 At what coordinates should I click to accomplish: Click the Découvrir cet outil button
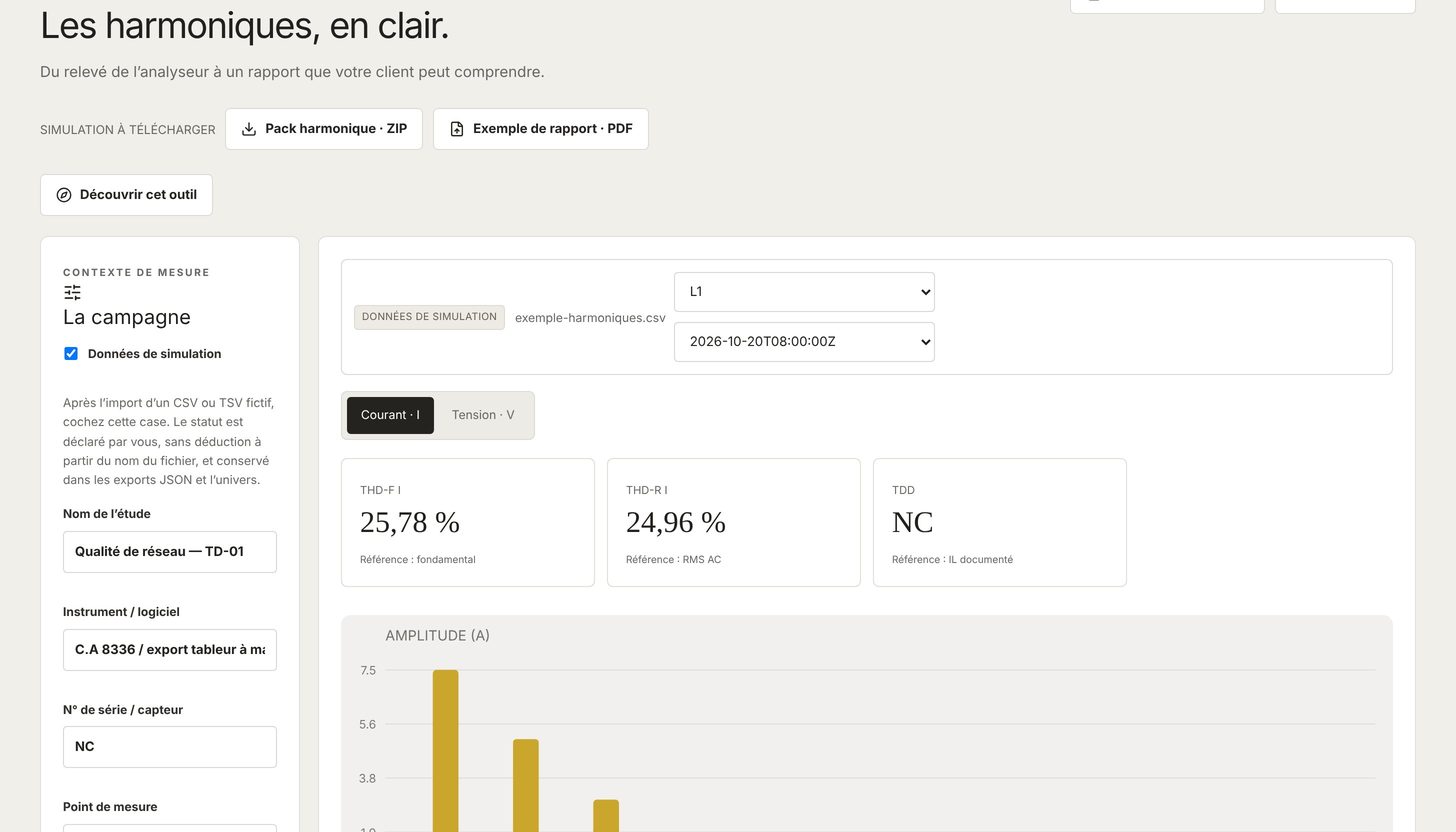[126, 195]
